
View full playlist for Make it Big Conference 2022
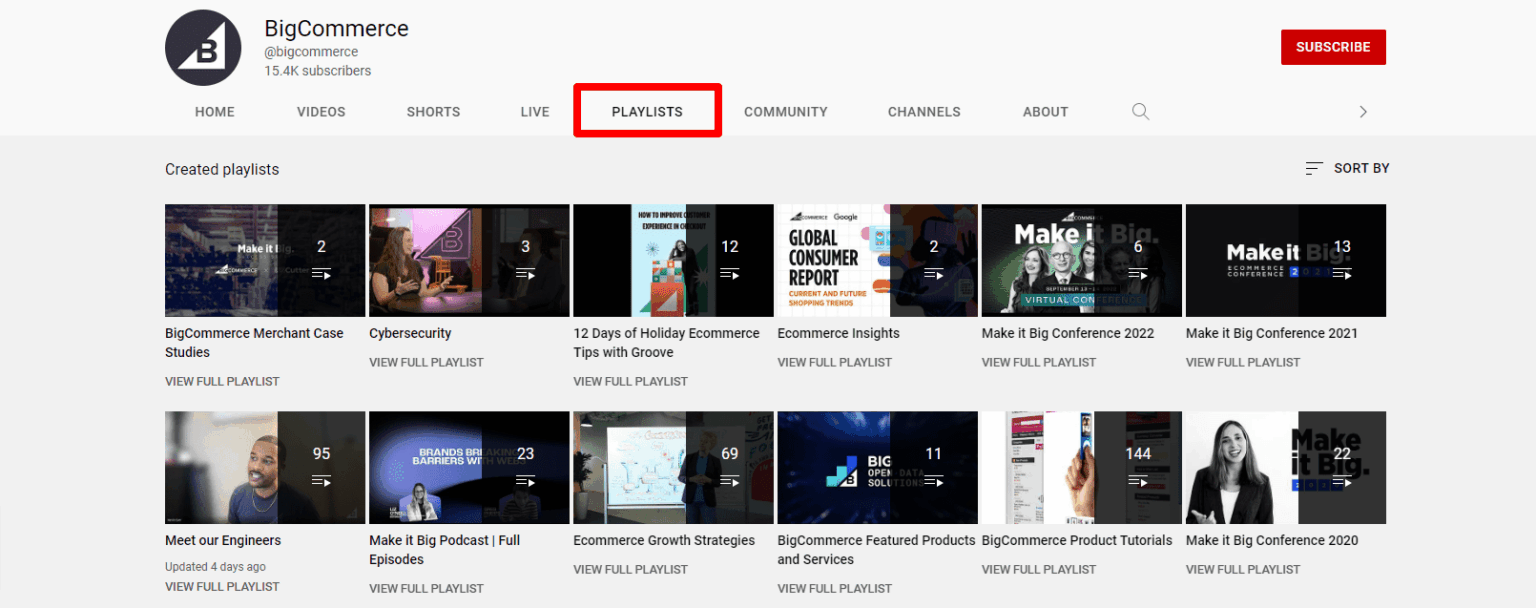click(x=1038, y=362)
